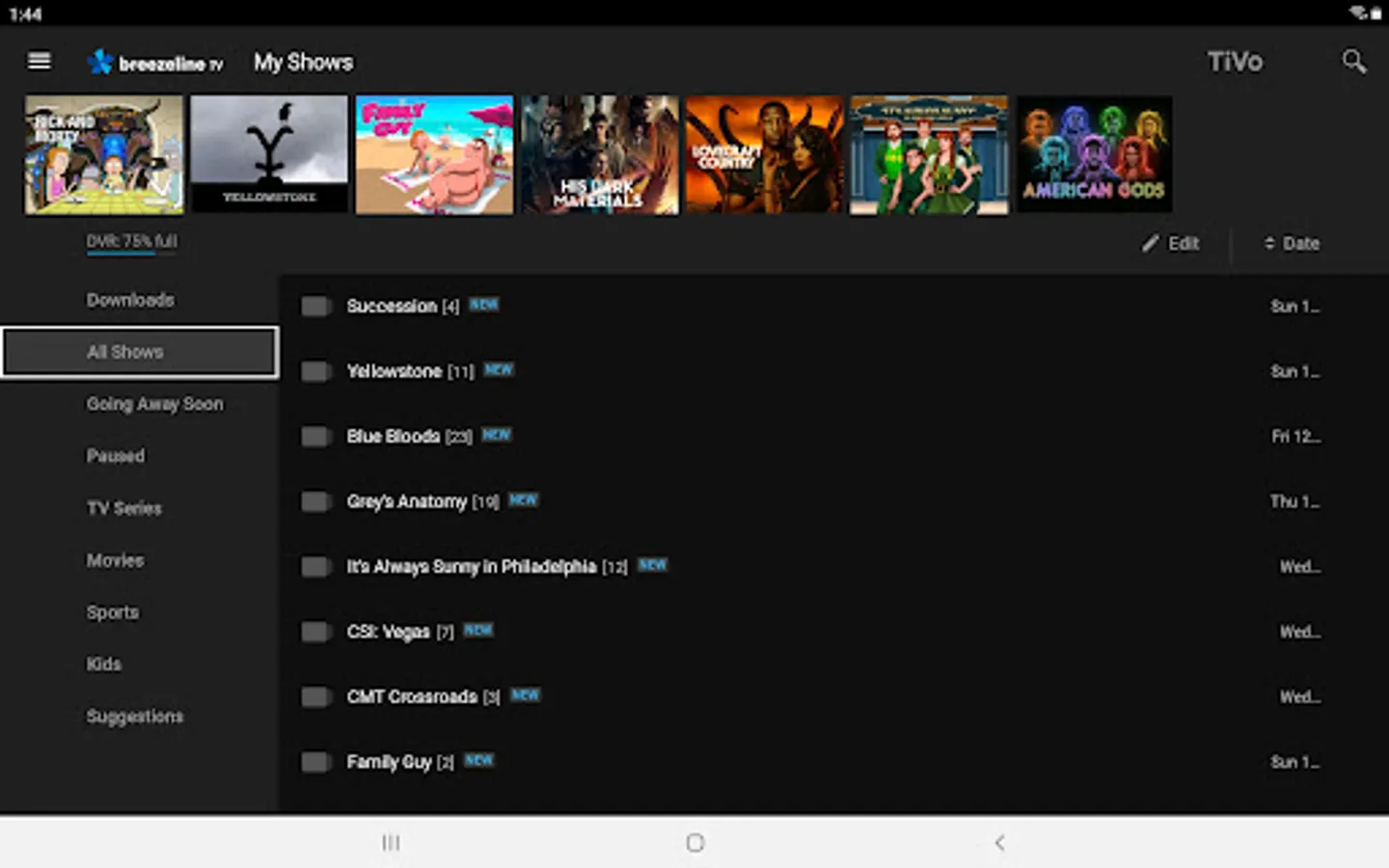The image size is (1389, 868).
Task: Open CSI: Vegas [7] recordings
Action: (x=400, y=632)
